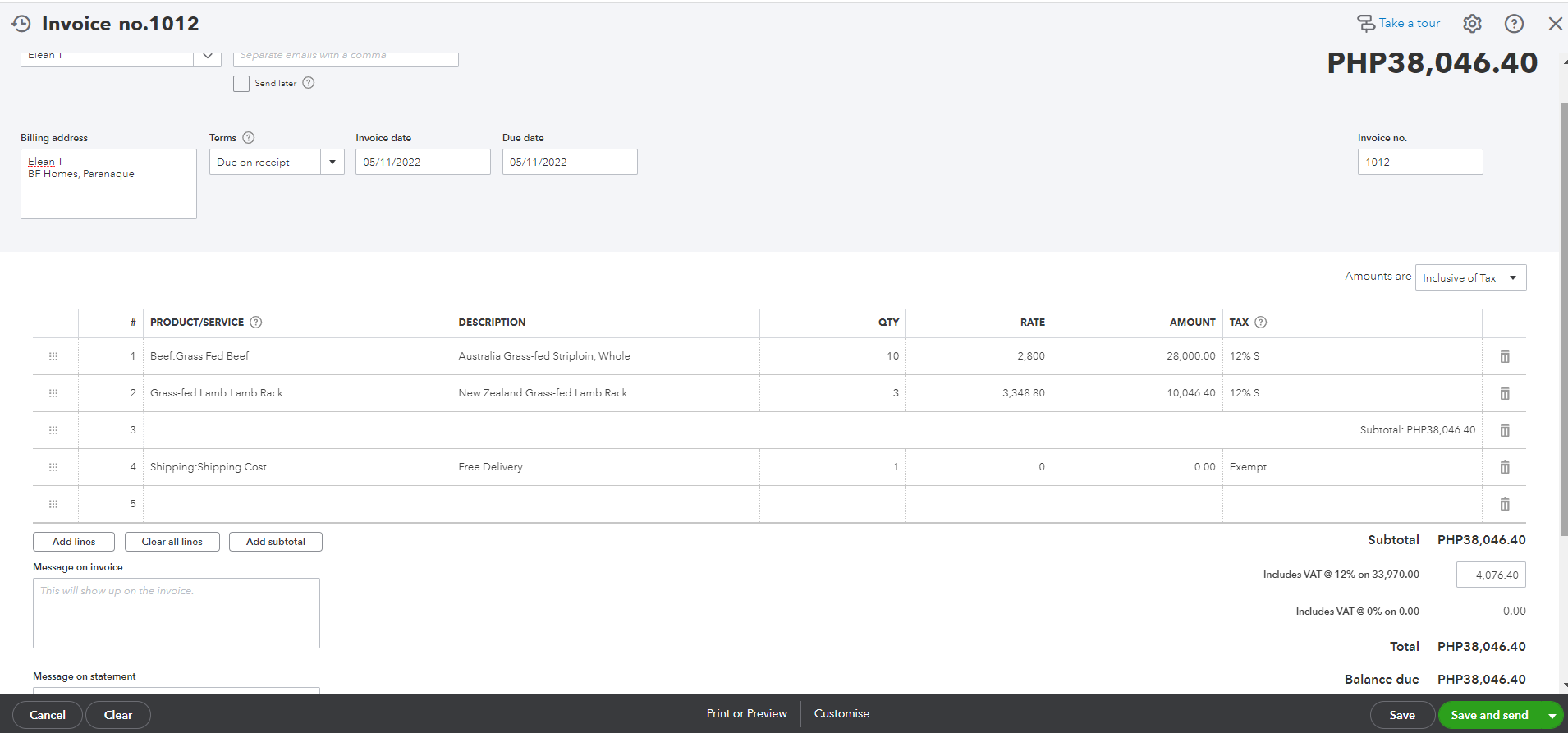The width and height of the screenshot is (1568, 733).
Task: Delete line 2 Lamb Rack row
Action: coord(1505,393)
